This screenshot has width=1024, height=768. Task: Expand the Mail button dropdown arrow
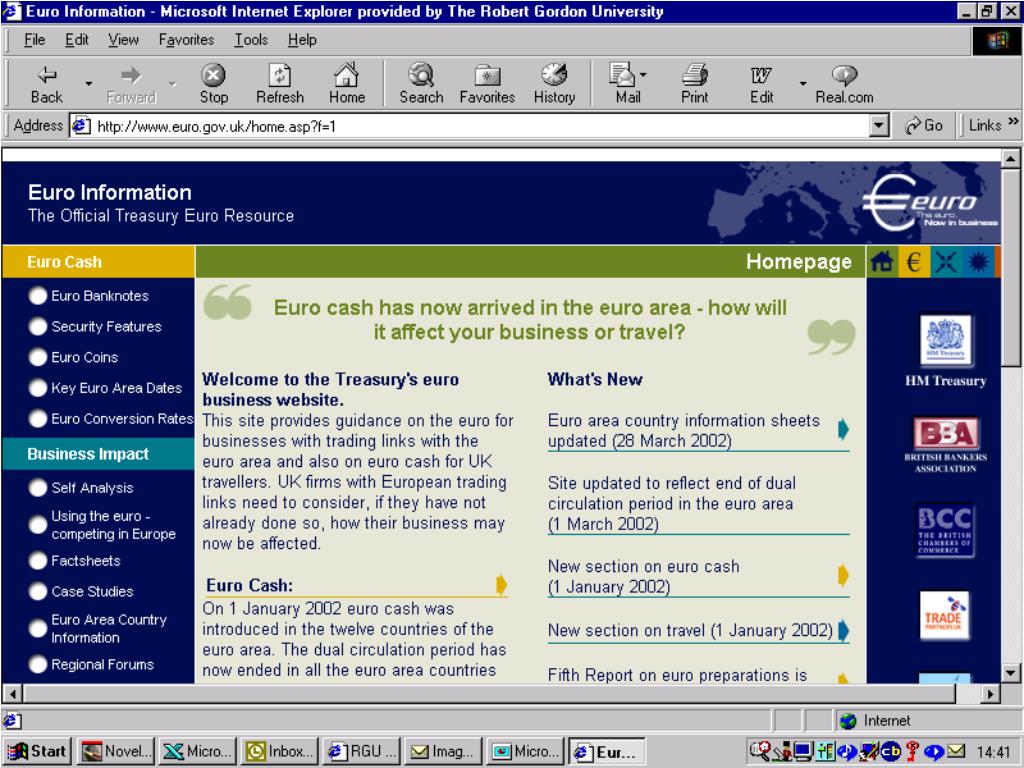point(643,75)
